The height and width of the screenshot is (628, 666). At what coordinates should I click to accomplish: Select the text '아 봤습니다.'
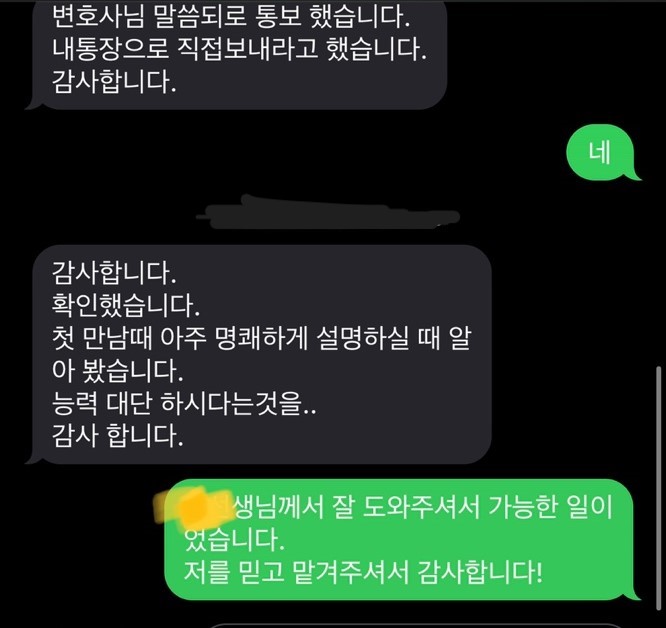point(118,371)
